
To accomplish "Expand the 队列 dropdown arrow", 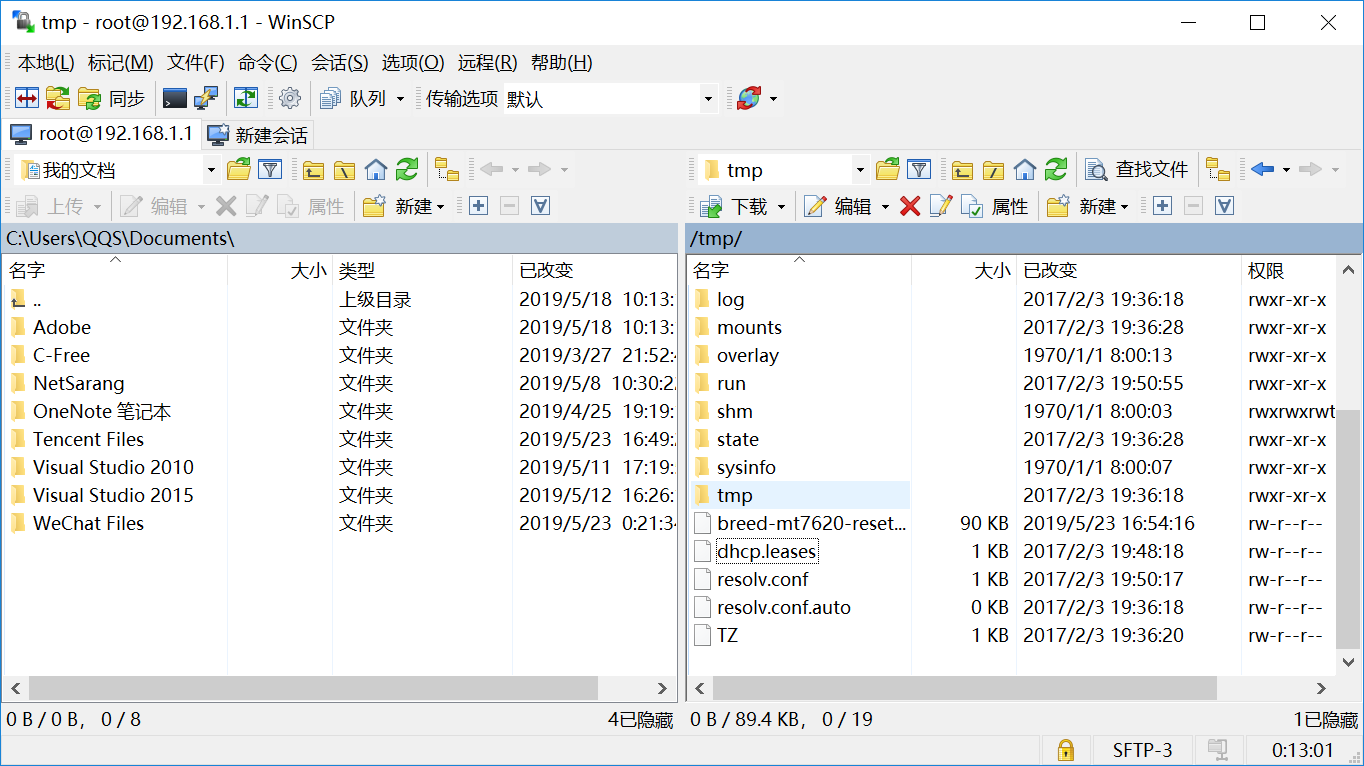I will (400, 99).
